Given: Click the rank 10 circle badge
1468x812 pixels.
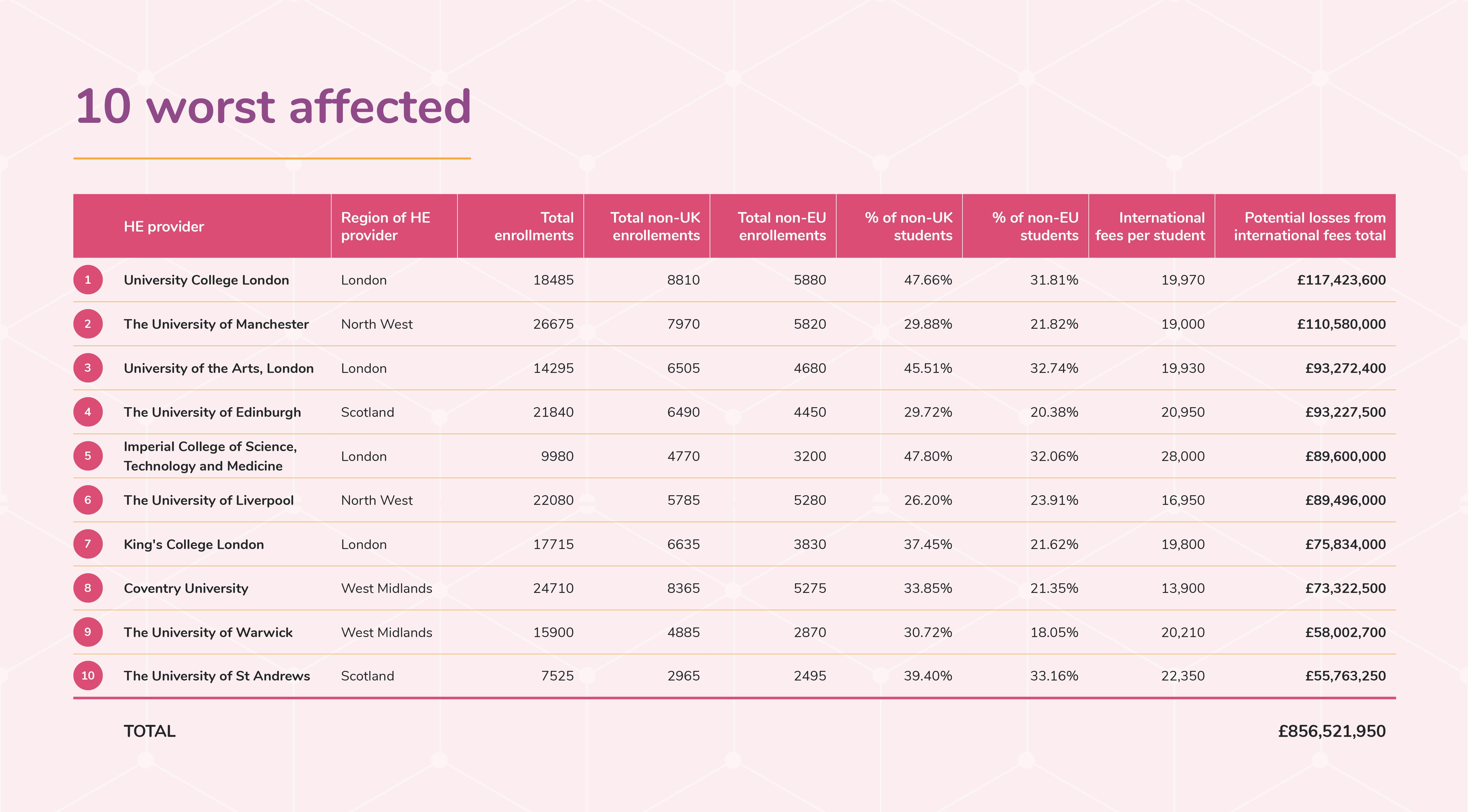Looking at the screenshot, I should (88, 676).
